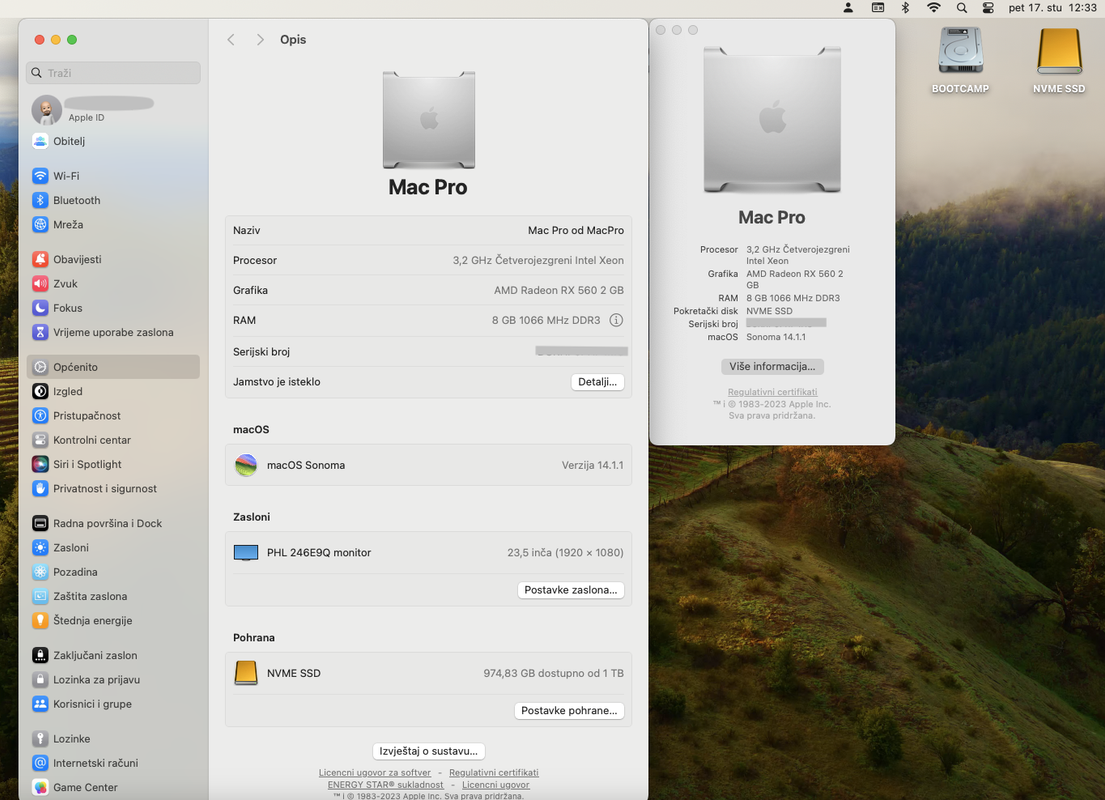The height and width of the screenshot is (800, 1105).
Task: Click the macOS Sonoma version row
Action: coord(428,465)
